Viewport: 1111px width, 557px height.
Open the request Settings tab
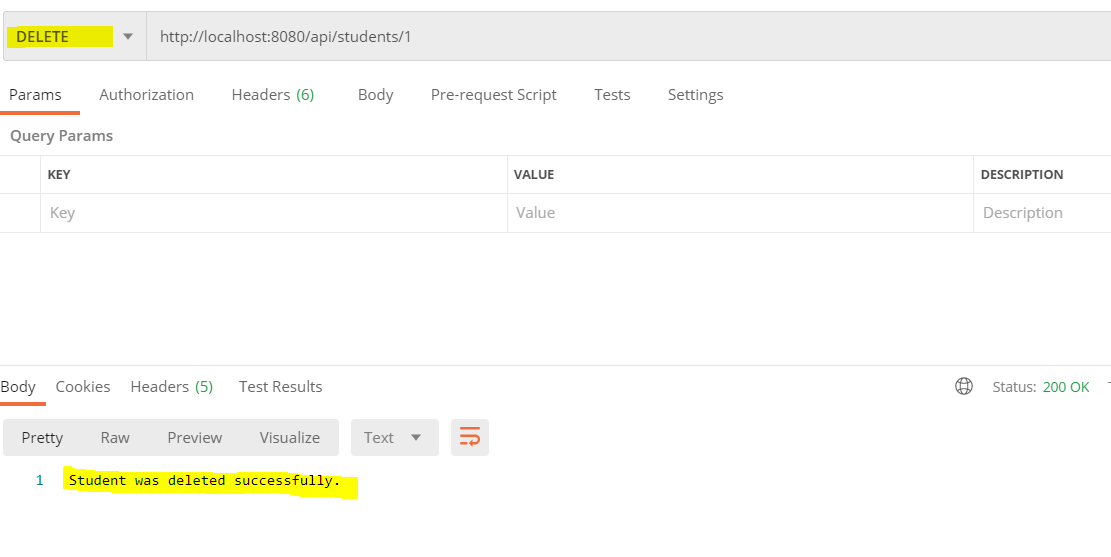[695, 95]
